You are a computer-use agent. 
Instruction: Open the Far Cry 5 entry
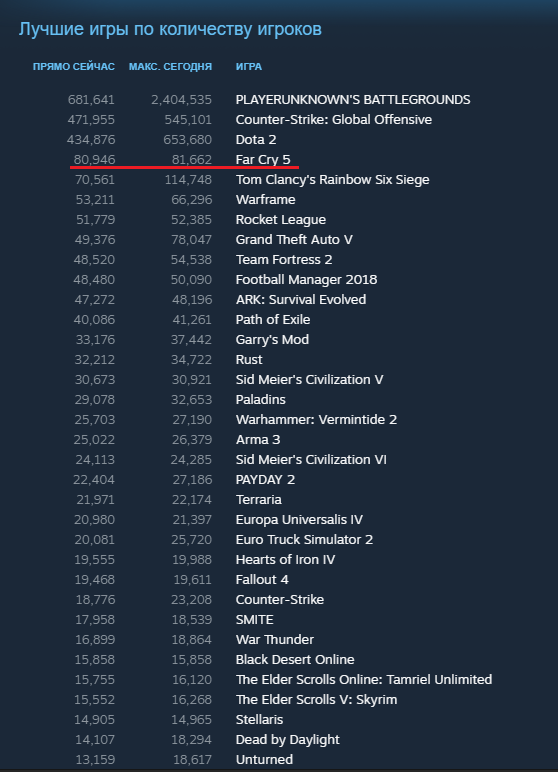coord(263,160)
